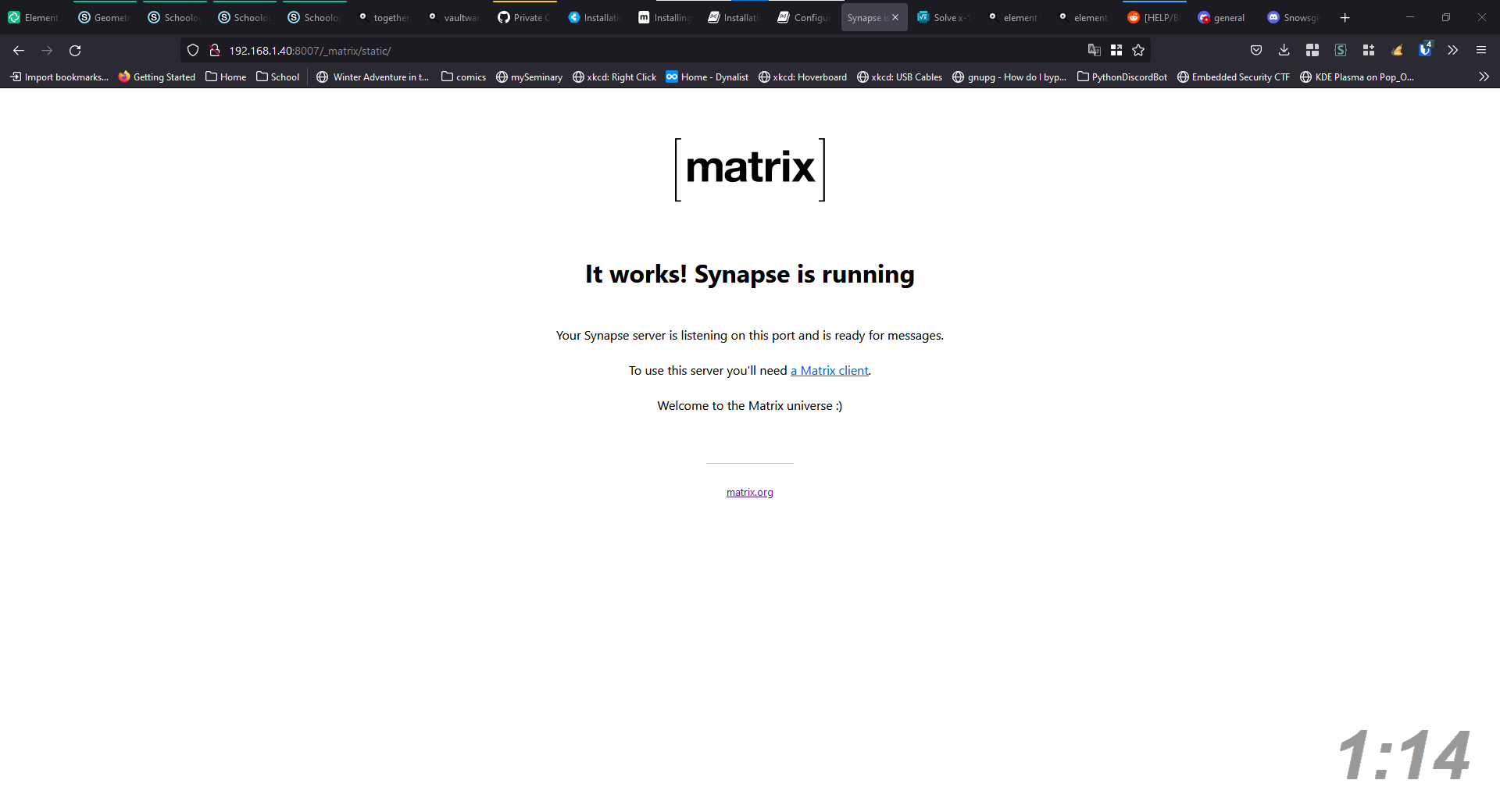Open the comics bookmarks folder
This screenshot has width=1500, height=812.
point(463,77)
